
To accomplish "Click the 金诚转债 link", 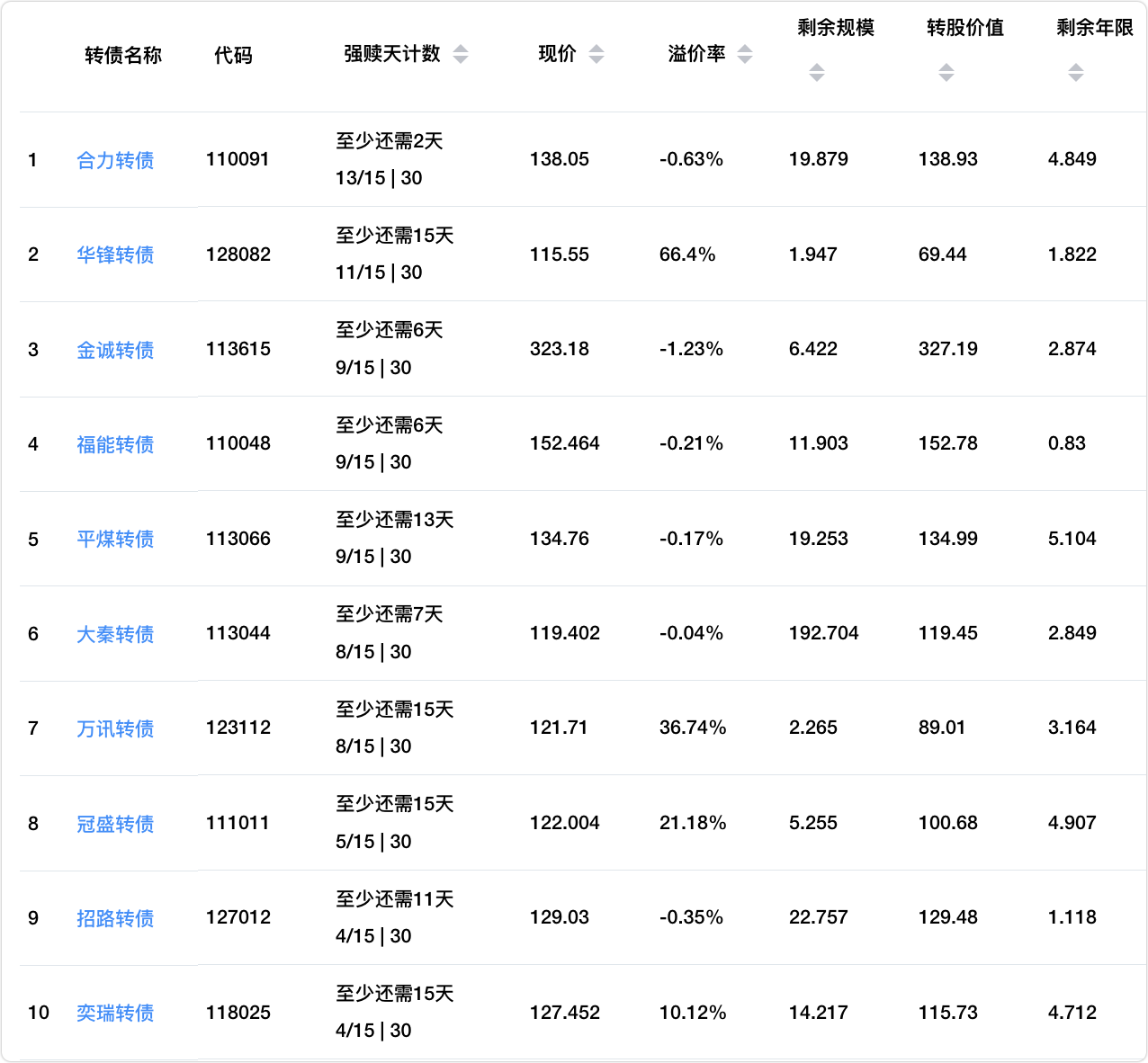I will point(115,350).
